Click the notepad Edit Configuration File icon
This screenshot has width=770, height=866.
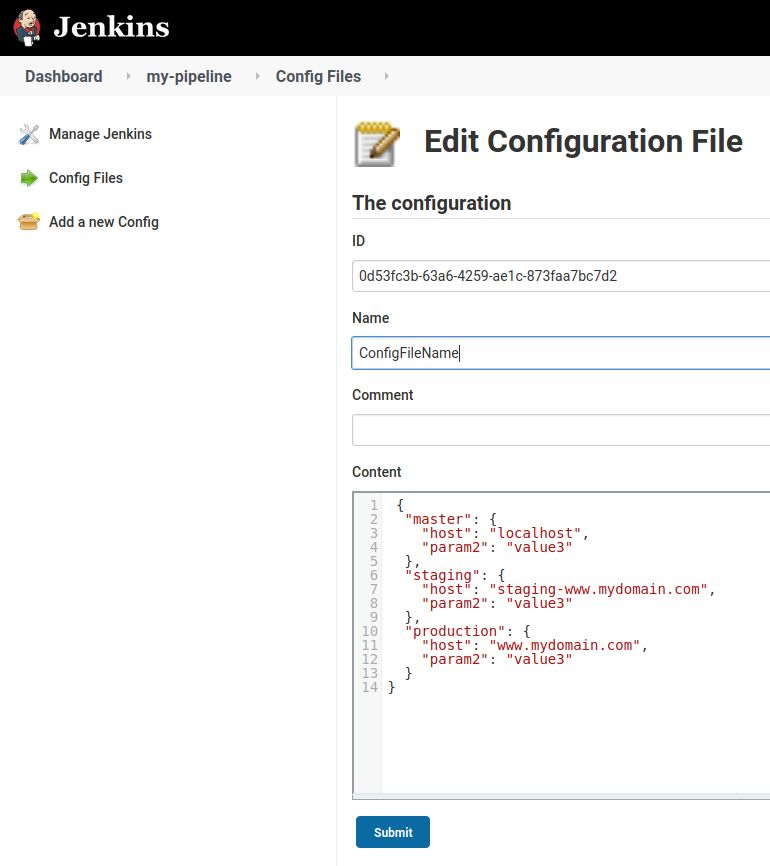tap(377, 144)
